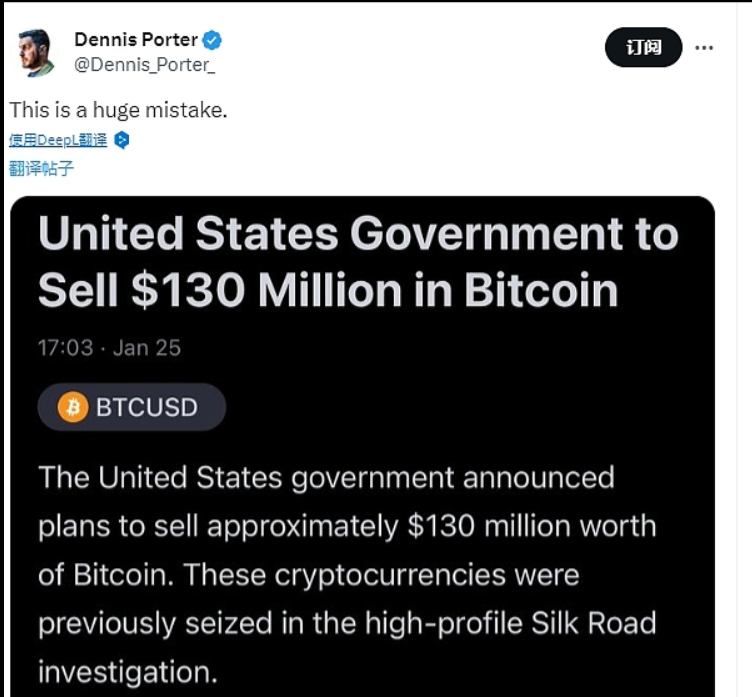Open Dennis Porter's profile avatar
Viewport: 752px width, 697px height.
click(35, 52)
